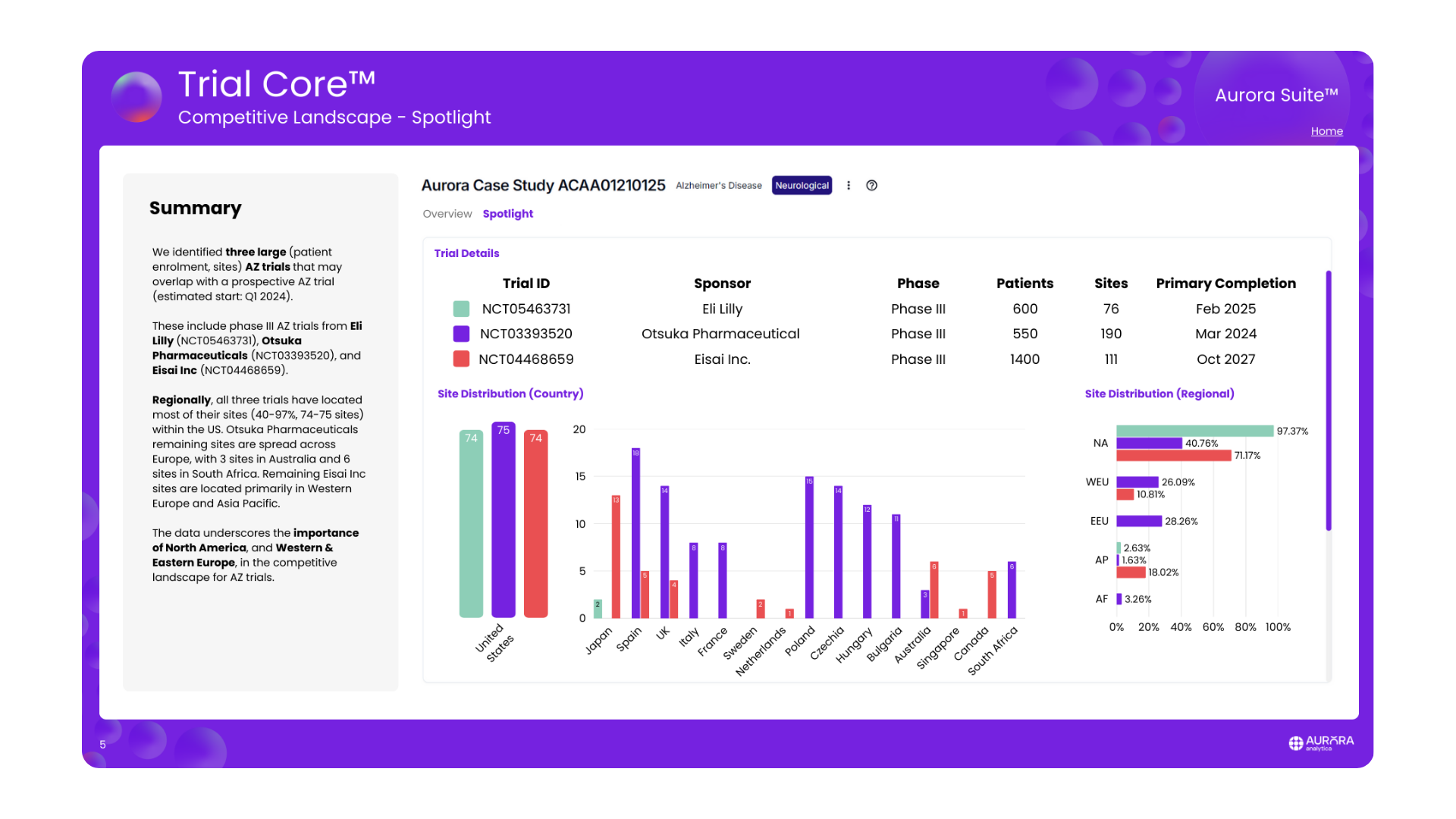
Task: Click sponsor Eli Lilly in table
Action: [x=722, y=309]
